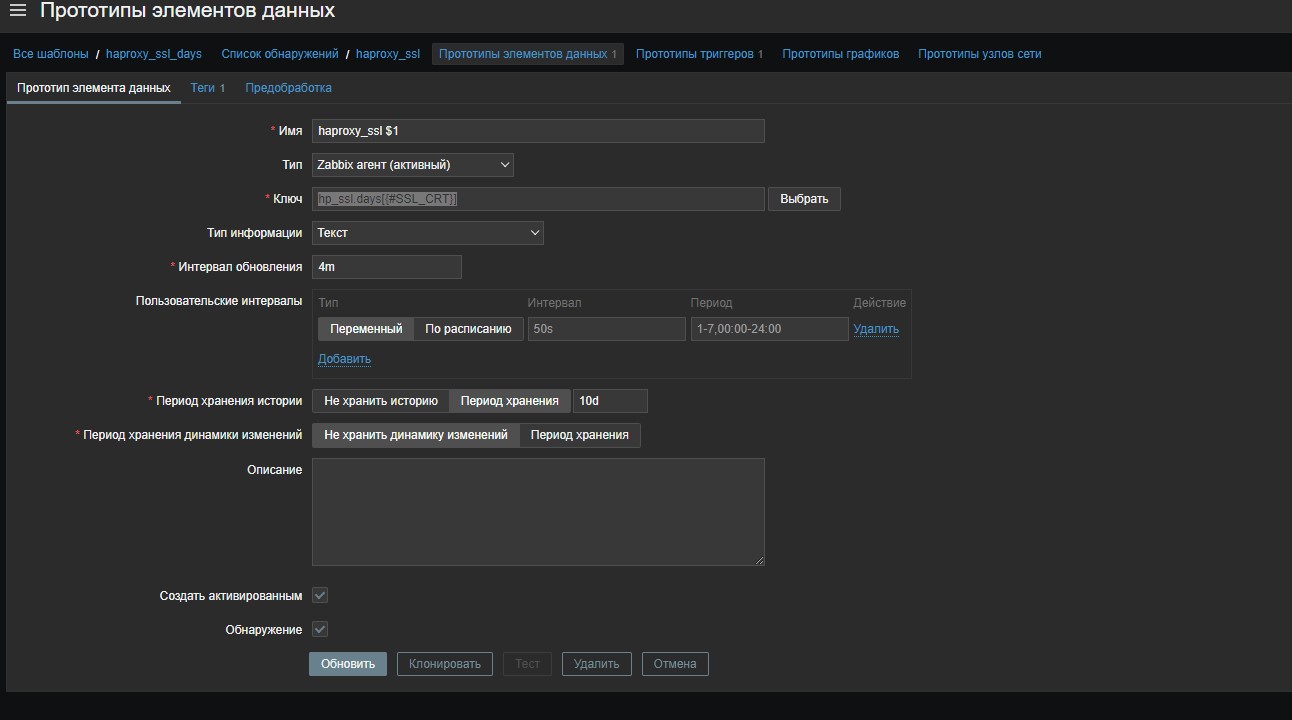Click the 'Удалить' button at form bottom
Viewport: 1292px width, 720px height.
[x=597, y=664]
